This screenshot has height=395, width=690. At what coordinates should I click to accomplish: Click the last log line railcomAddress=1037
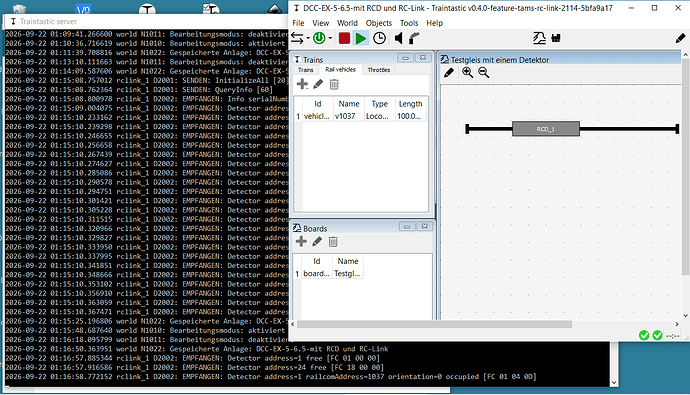271,377
